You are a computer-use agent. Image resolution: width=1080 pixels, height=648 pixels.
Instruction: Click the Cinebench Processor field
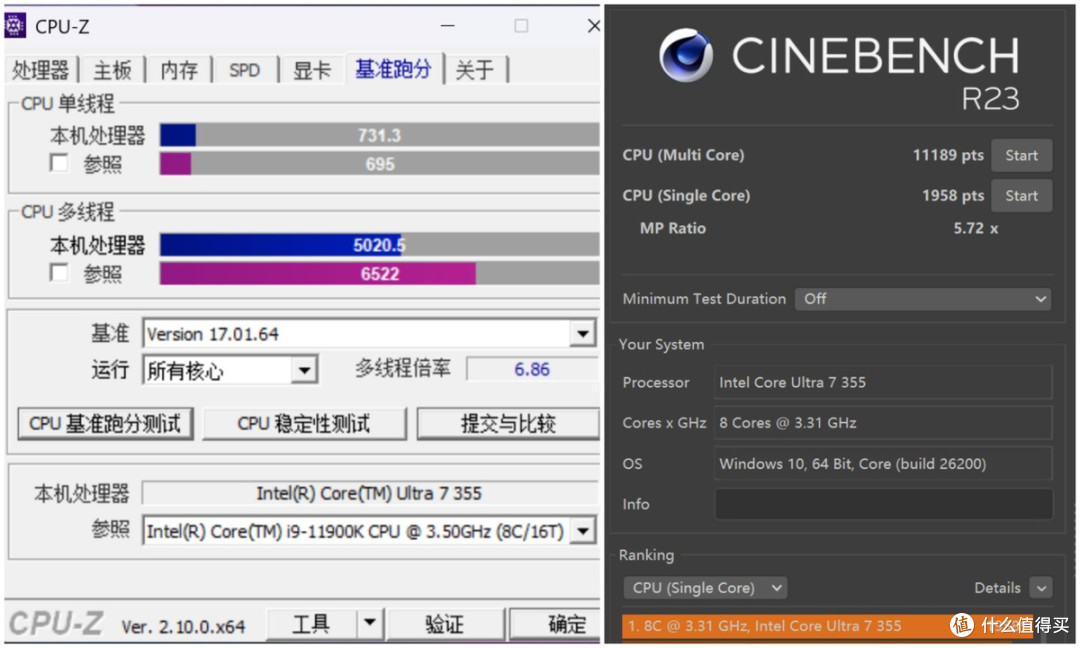[x=883, y=382]
